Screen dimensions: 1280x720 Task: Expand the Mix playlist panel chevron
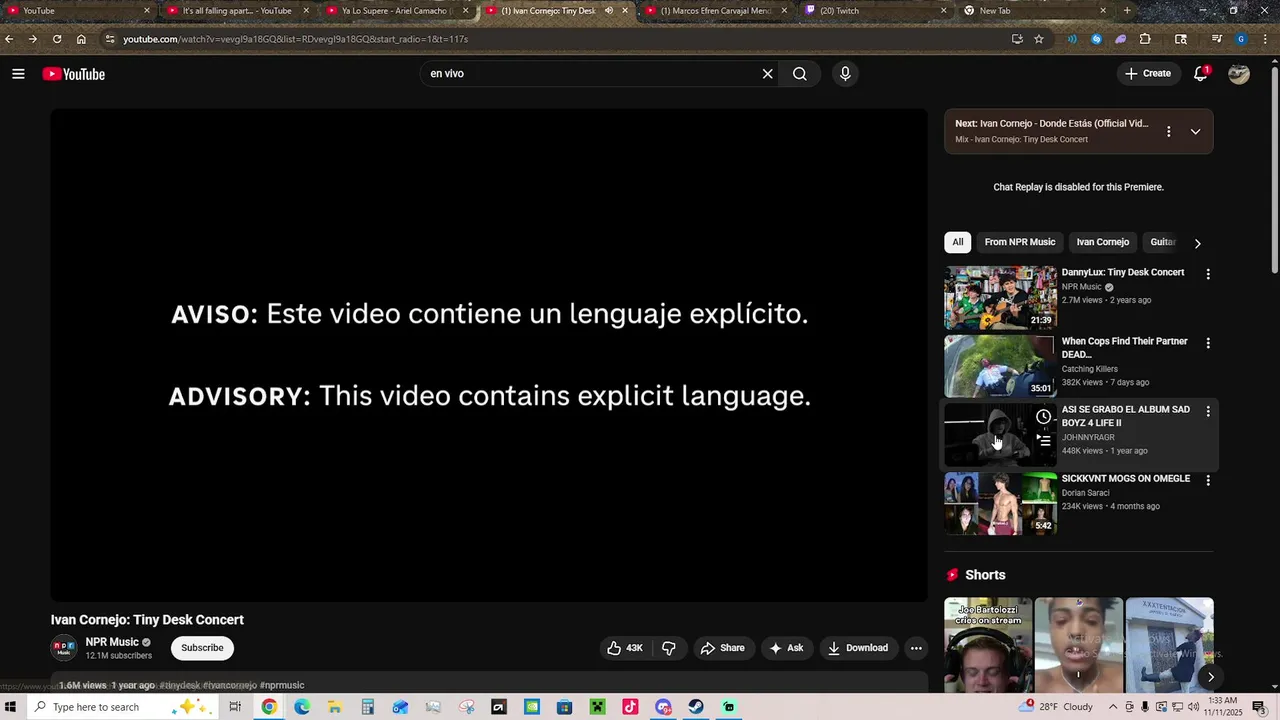click(1195, 132)
